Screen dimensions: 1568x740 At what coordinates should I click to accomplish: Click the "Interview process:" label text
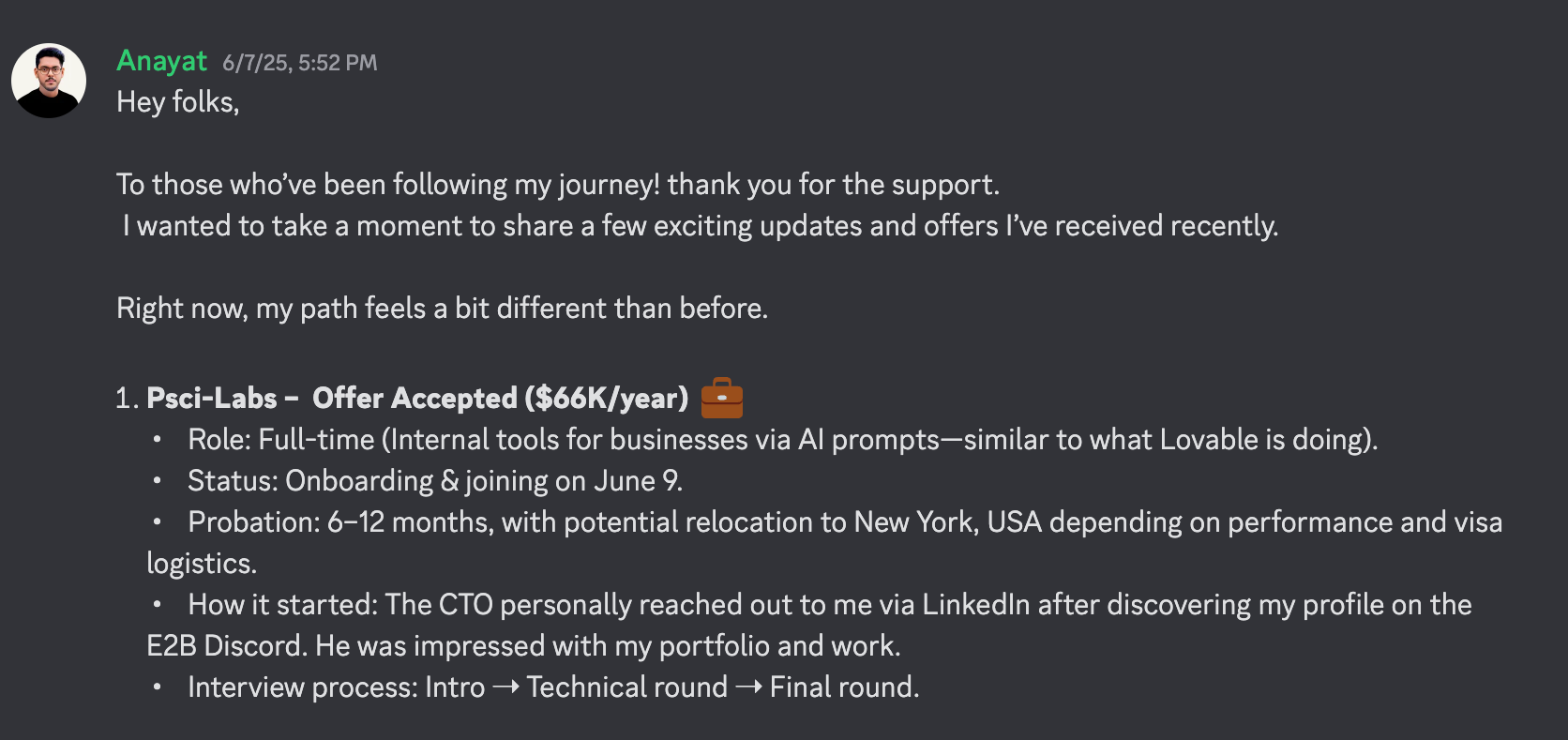pos(302,687)
